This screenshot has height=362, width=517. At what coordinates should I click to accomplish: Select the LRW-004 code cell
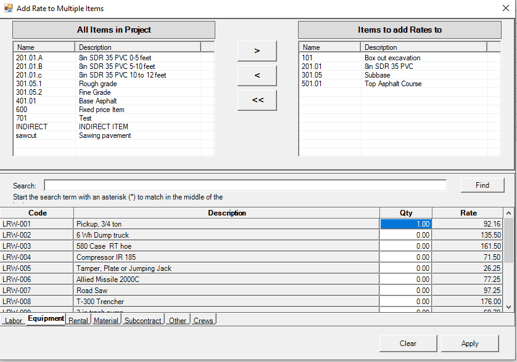(37, 257)
